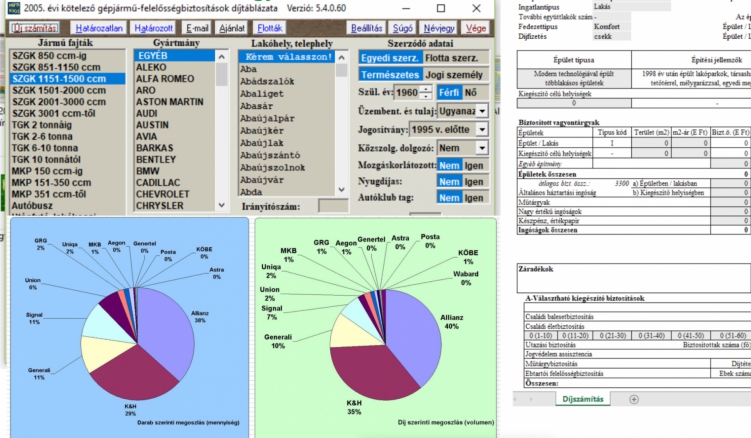Switch to the Díjszámítás sheet tab
The width and height of the screenshot is (751, 438).
coord(583,399)
